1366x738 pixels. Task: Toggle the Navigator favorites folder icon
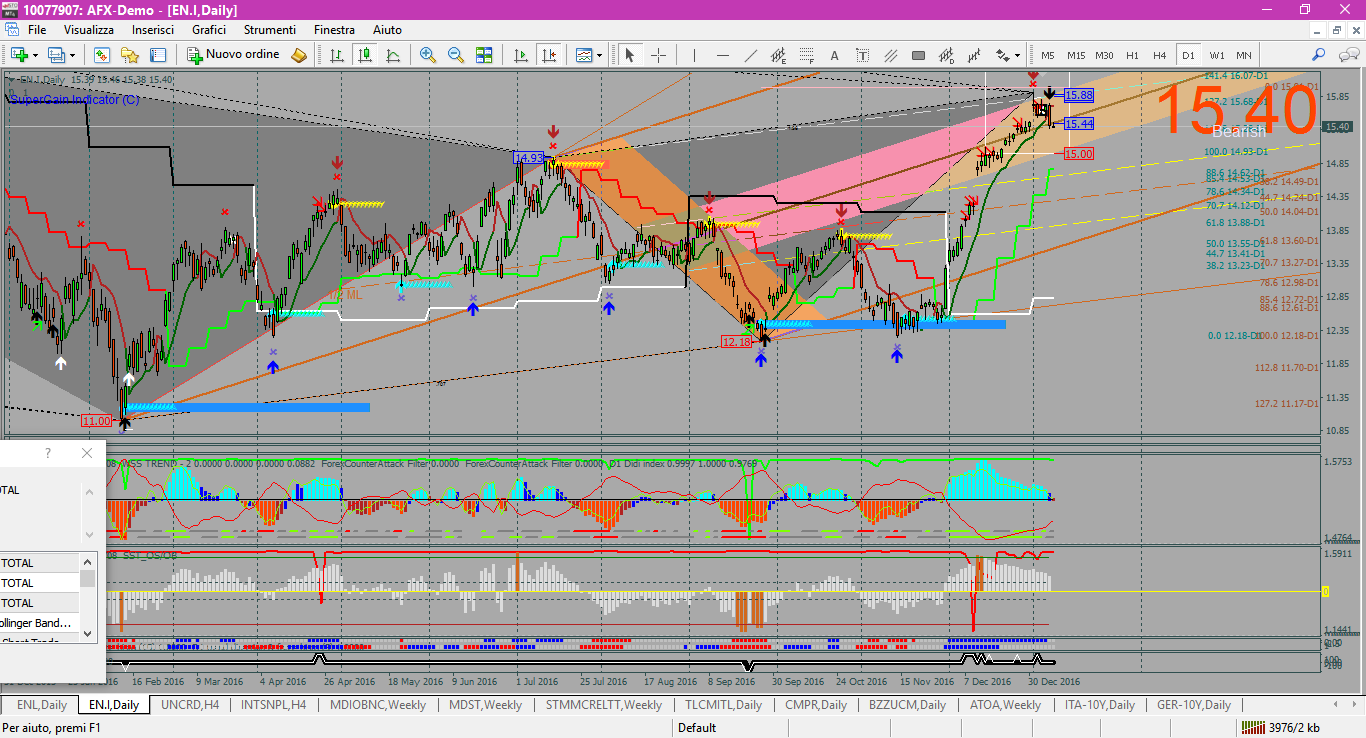(130, 55)
